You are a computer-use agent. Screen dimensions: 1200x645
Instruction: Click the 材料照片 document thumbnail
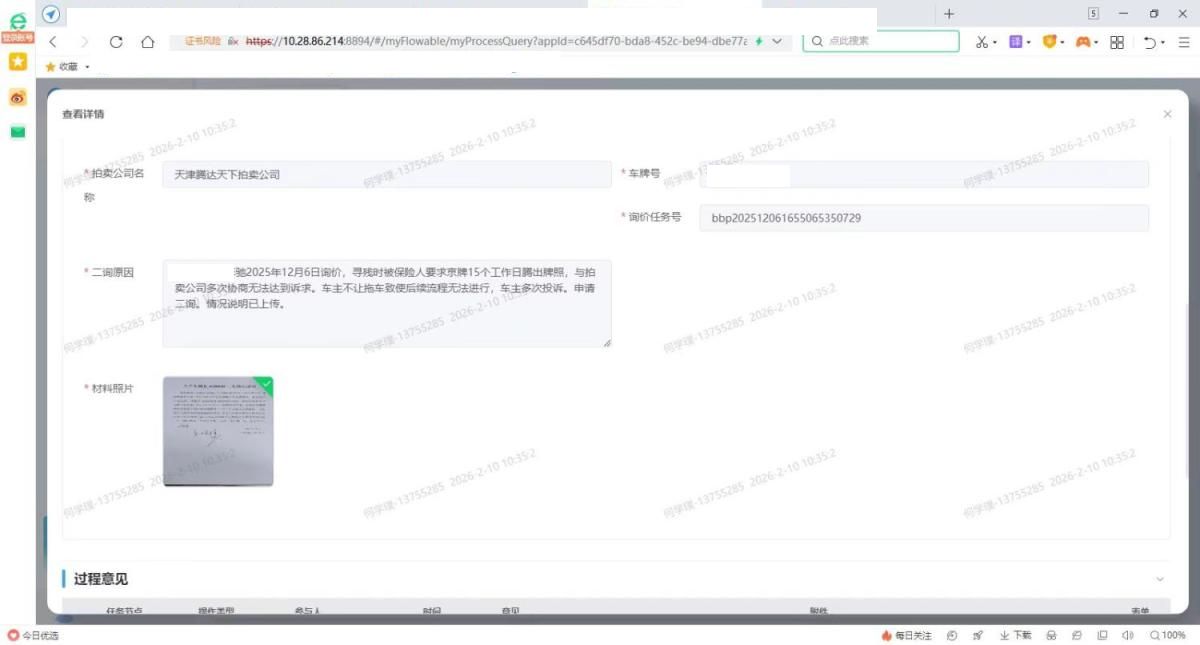218,431
